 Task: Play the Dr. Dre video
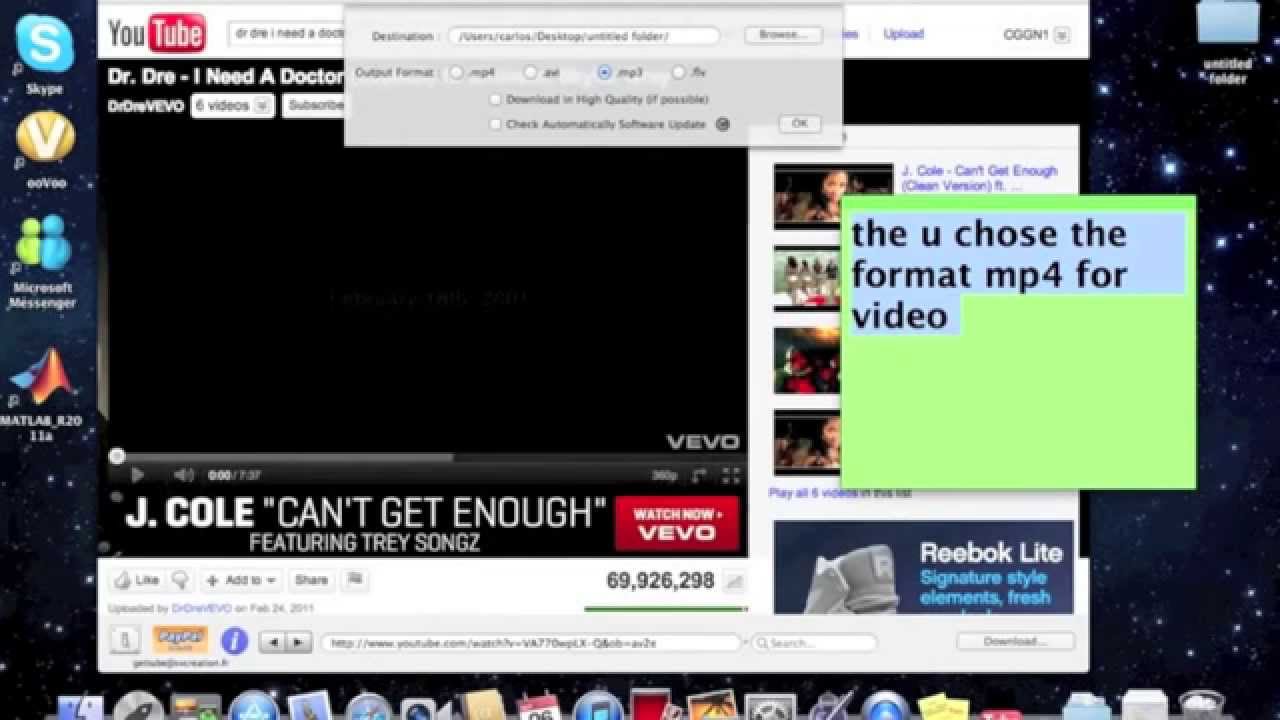point(138,475)
